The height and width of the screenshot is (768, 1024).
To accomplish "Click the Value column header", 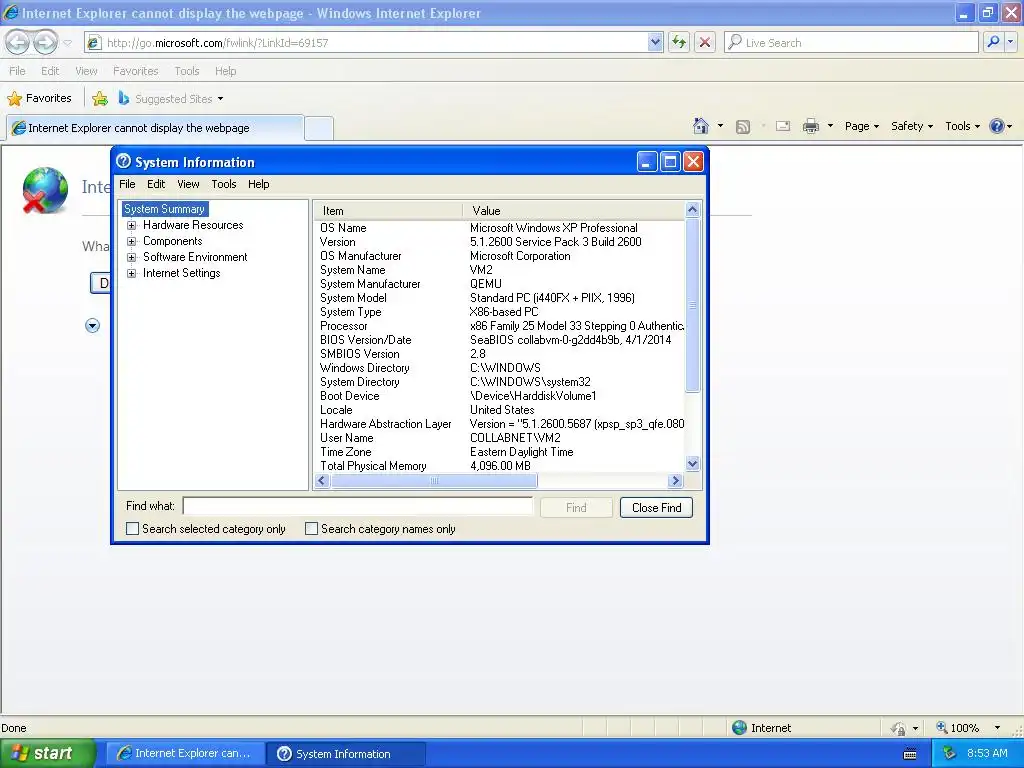I will click(x=573, y=211).
